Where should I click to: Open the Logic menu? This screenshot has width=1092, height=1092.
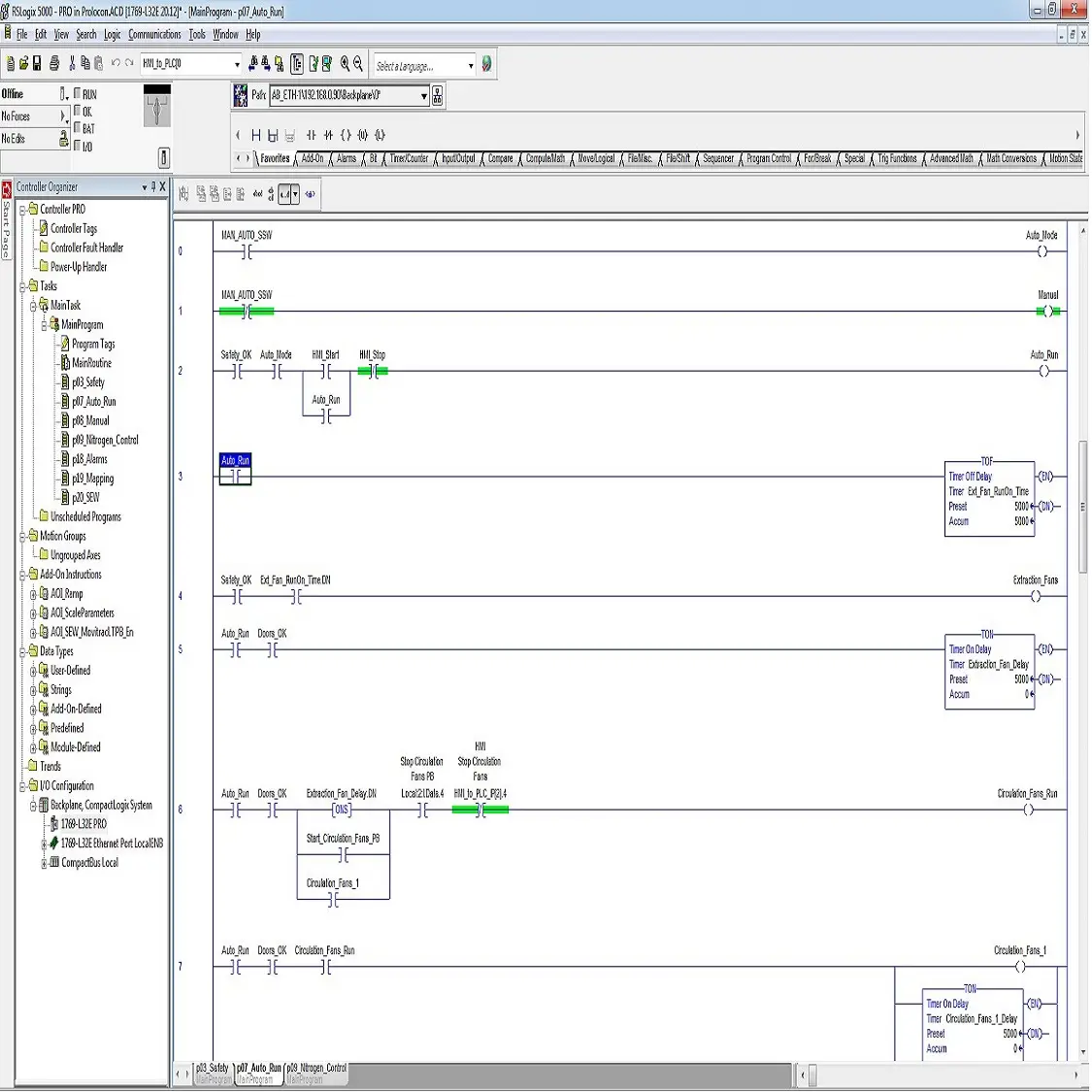pyautogui.click(x=113, y=34)
